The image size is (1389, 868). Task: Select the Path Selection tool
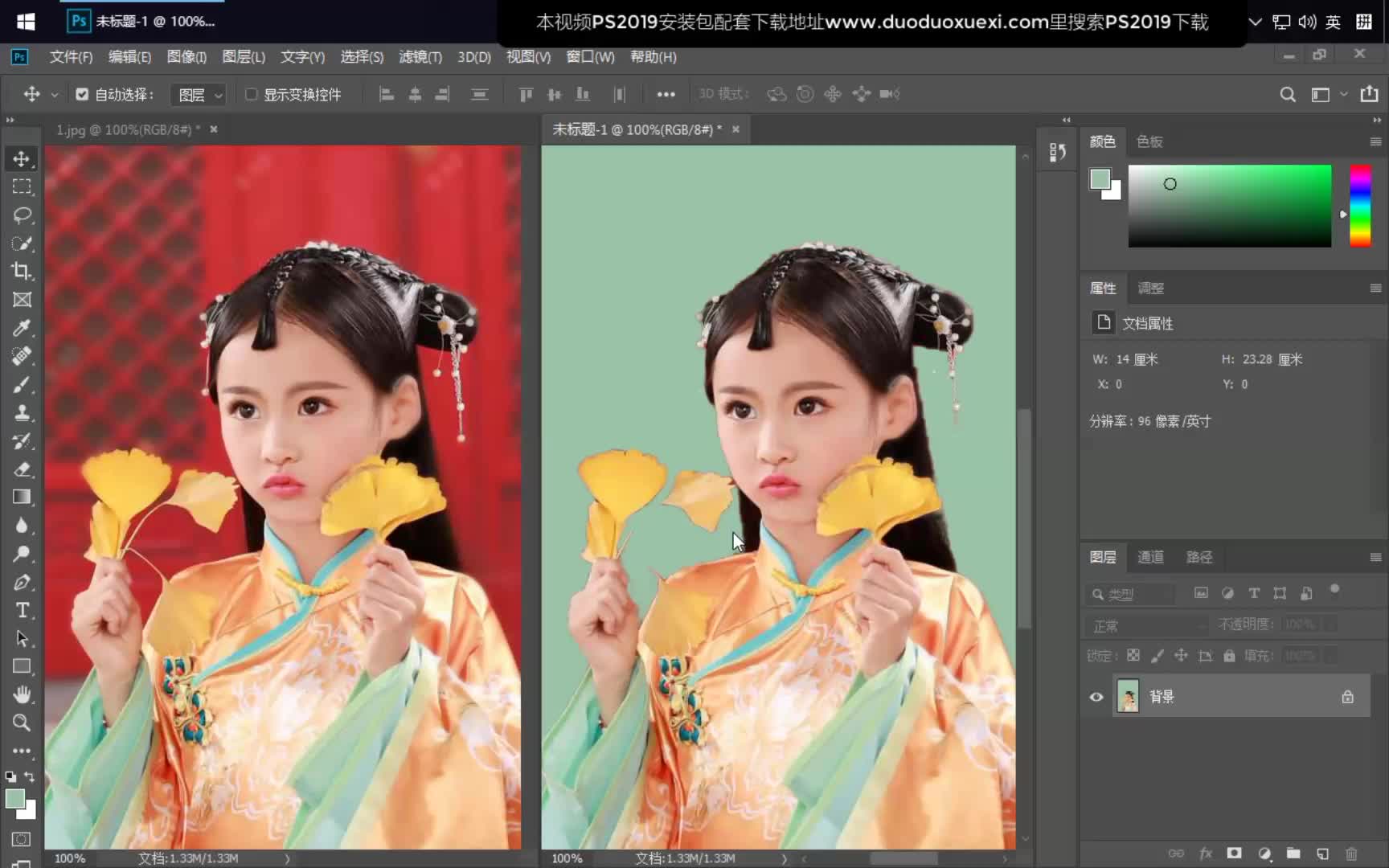[22, 638]
